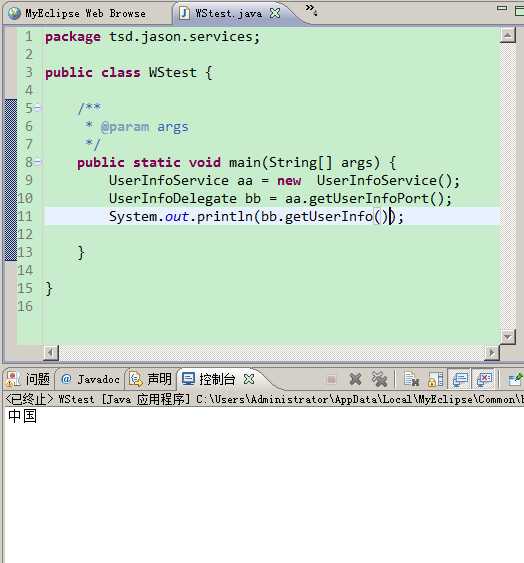Switch to MyEclipse Web Browser tab

click(x=78, y=14)
